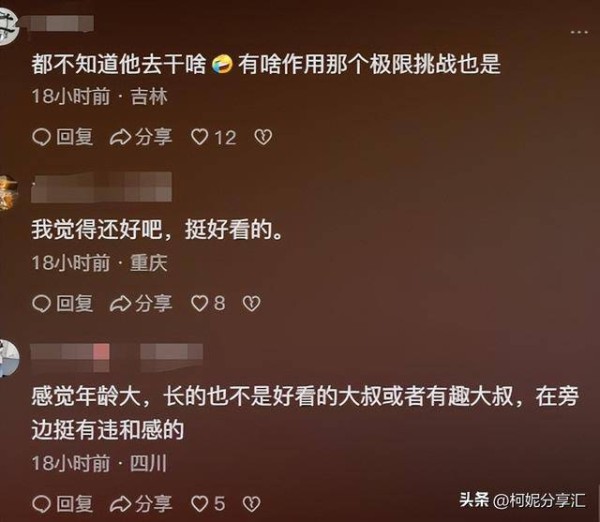Select comment text starting 感觉年龄大
Screen dimensions: 600x522
[x=305, y=413]
